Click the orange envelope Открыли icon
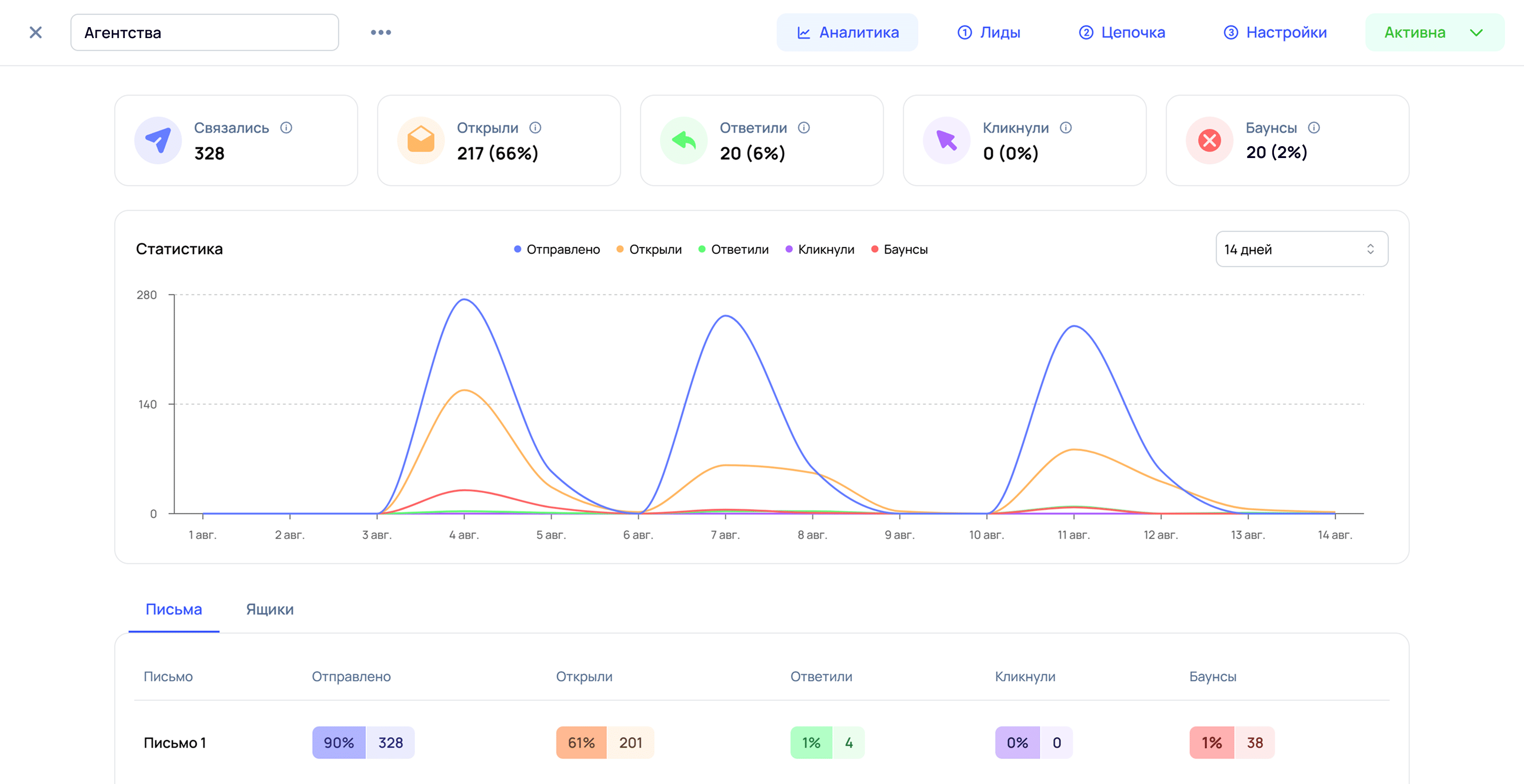Screen dimensions: 1524x784 [x=421, y=141]
